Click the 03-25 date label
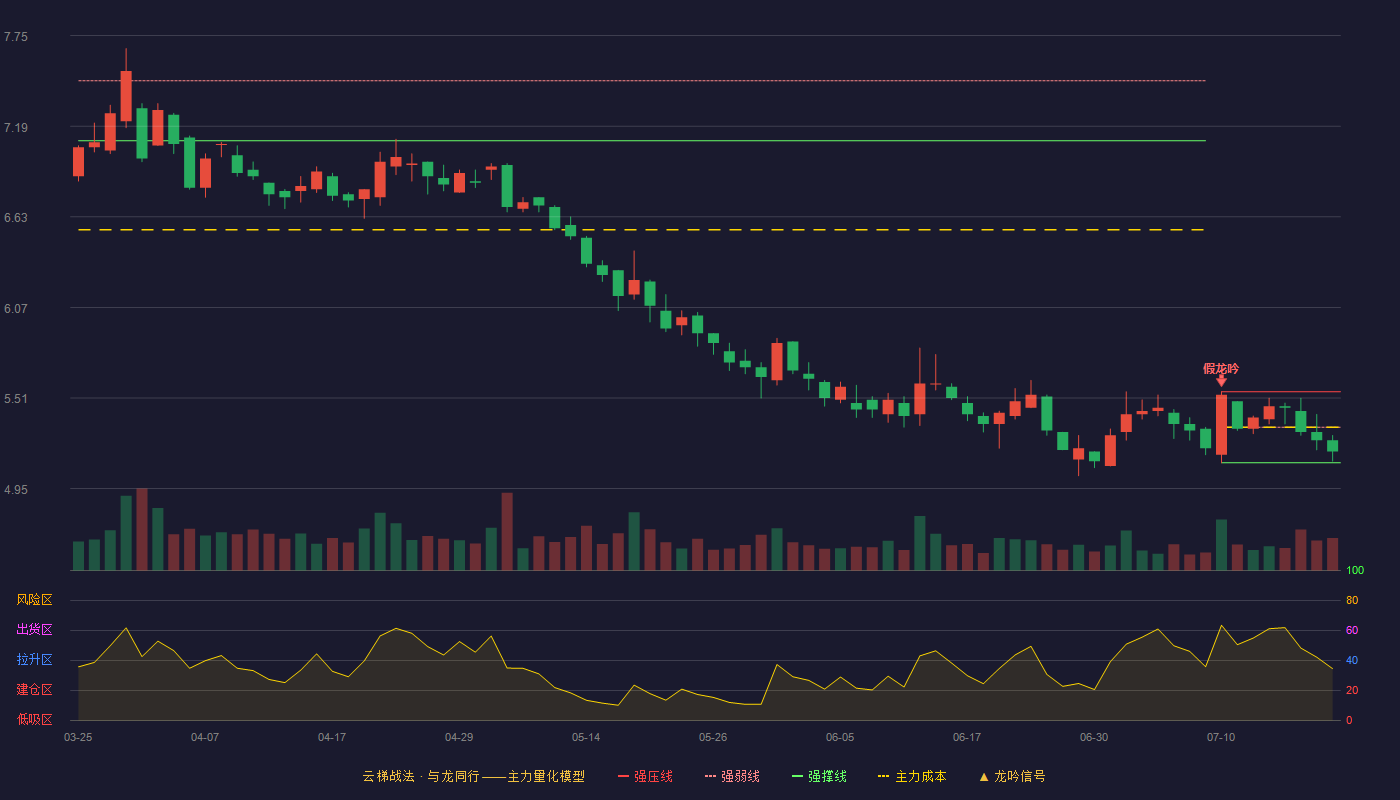1400x800 pixels. click(x=78, y=737)
